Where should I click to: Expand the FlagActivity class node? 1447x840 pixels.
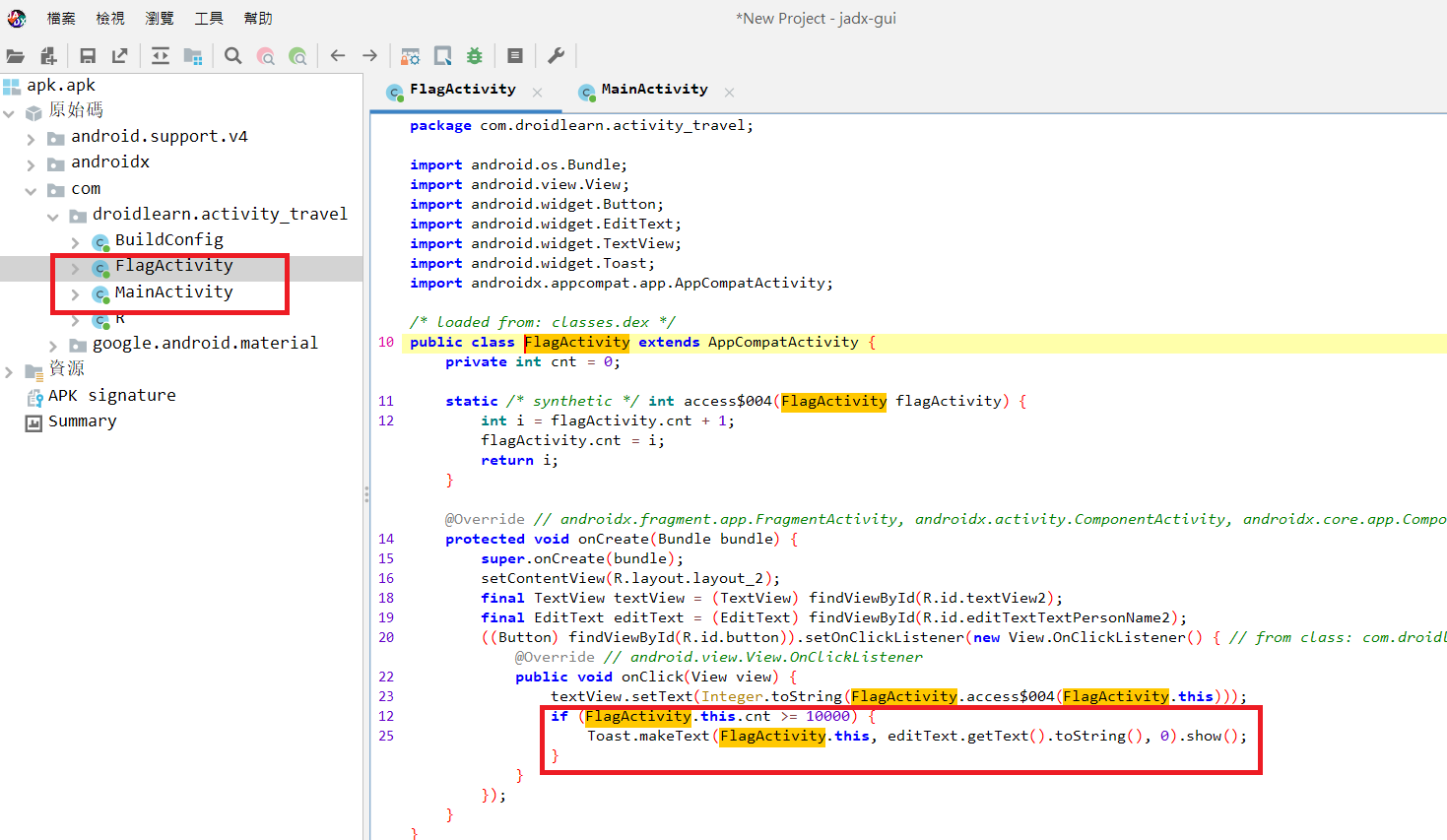tap(75, 268)
